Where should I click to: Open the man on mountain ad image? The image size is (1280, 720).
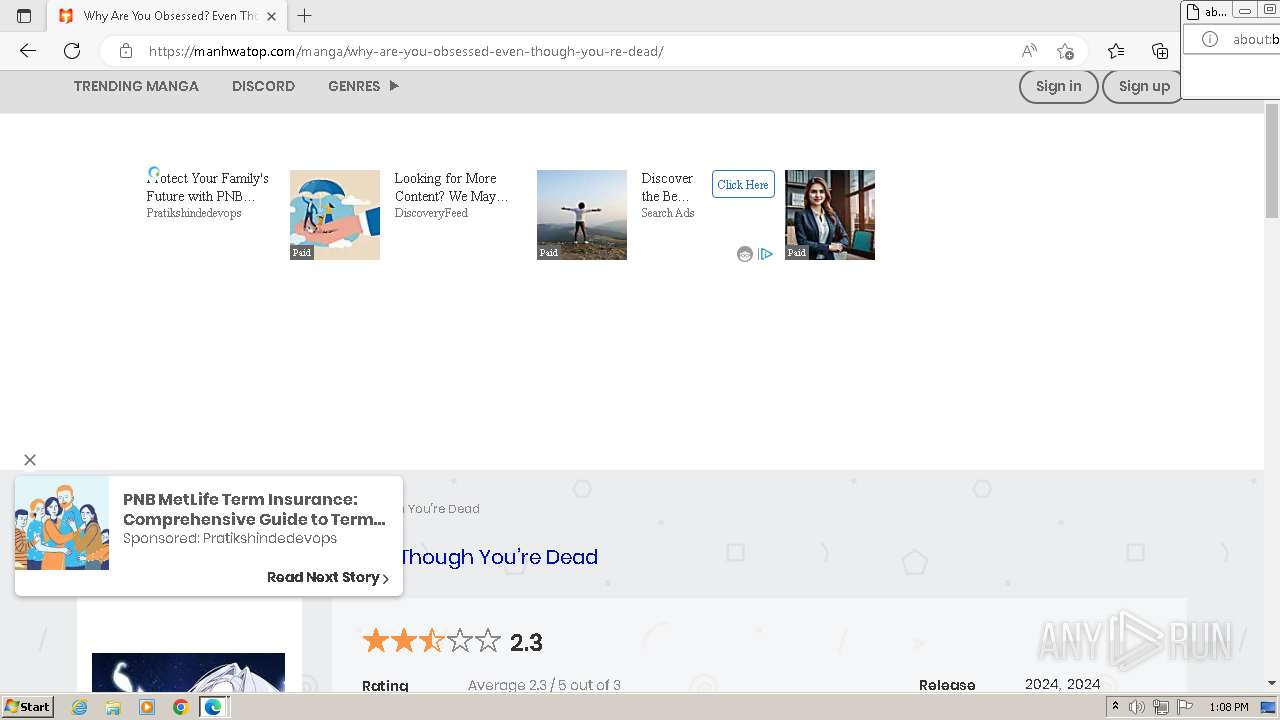[582, 215]
